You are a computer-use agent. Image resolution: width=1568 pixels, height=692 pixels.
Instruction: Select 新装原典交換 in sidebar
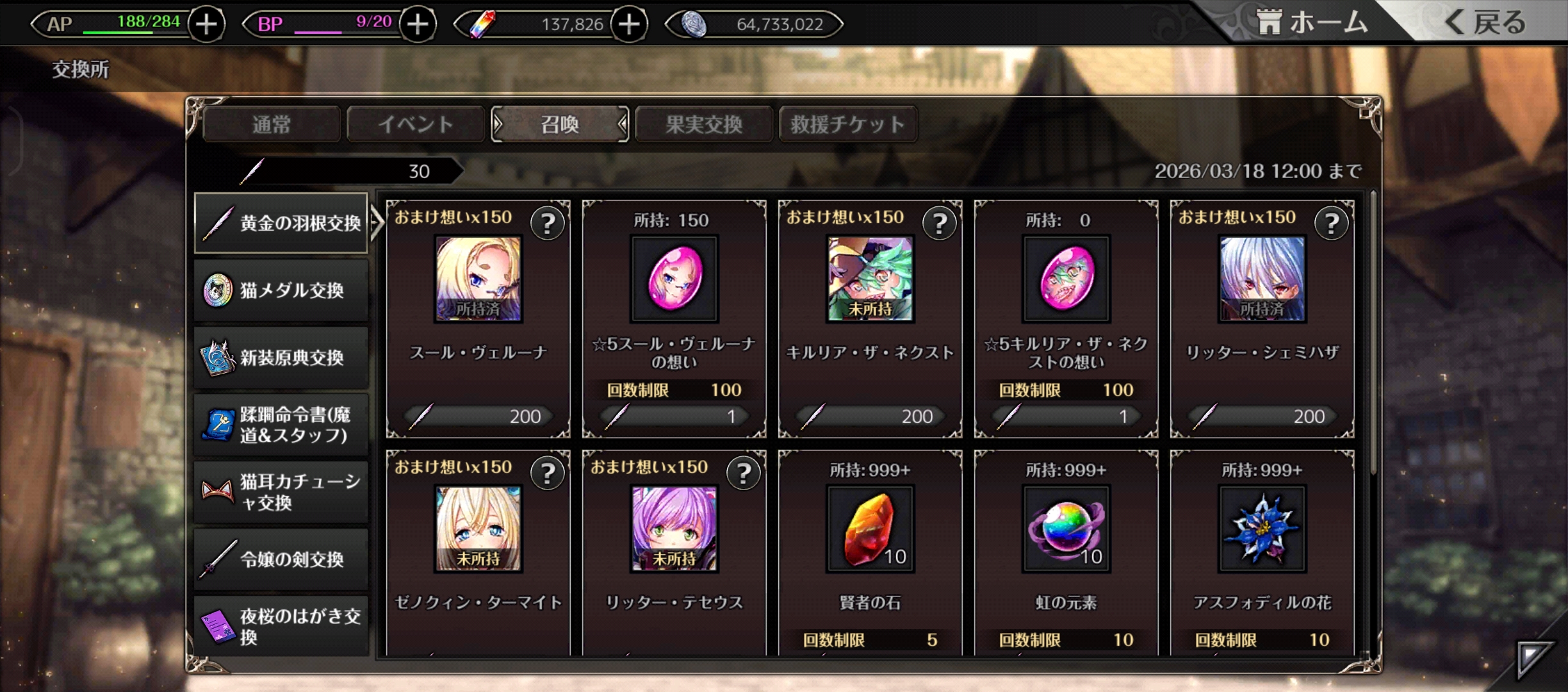point(281,358)
